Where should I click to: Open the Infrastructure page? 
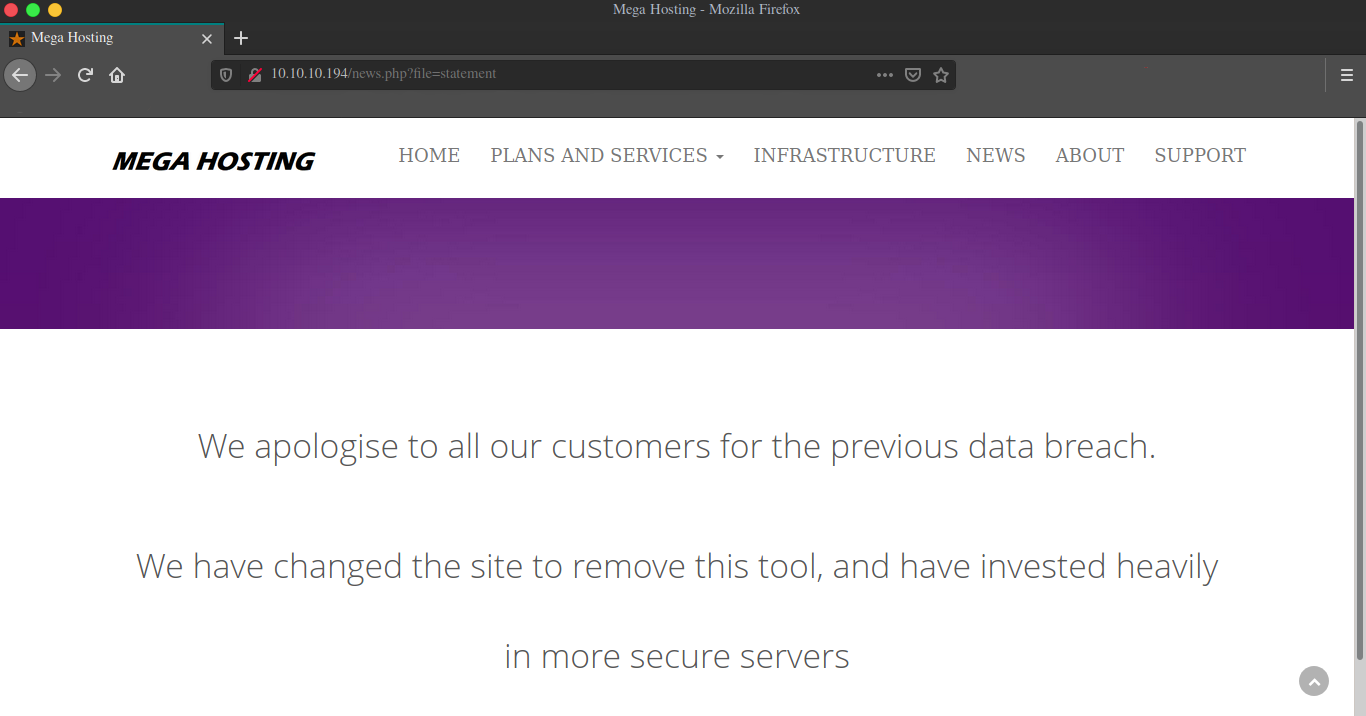click(844, 155)
